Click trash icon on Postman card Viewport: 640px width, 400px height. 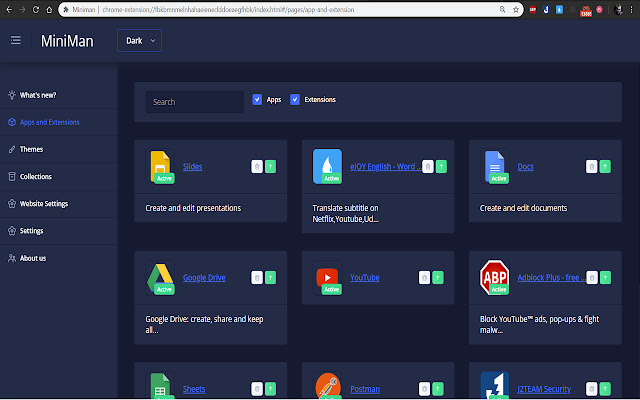(x=424, y=389)
